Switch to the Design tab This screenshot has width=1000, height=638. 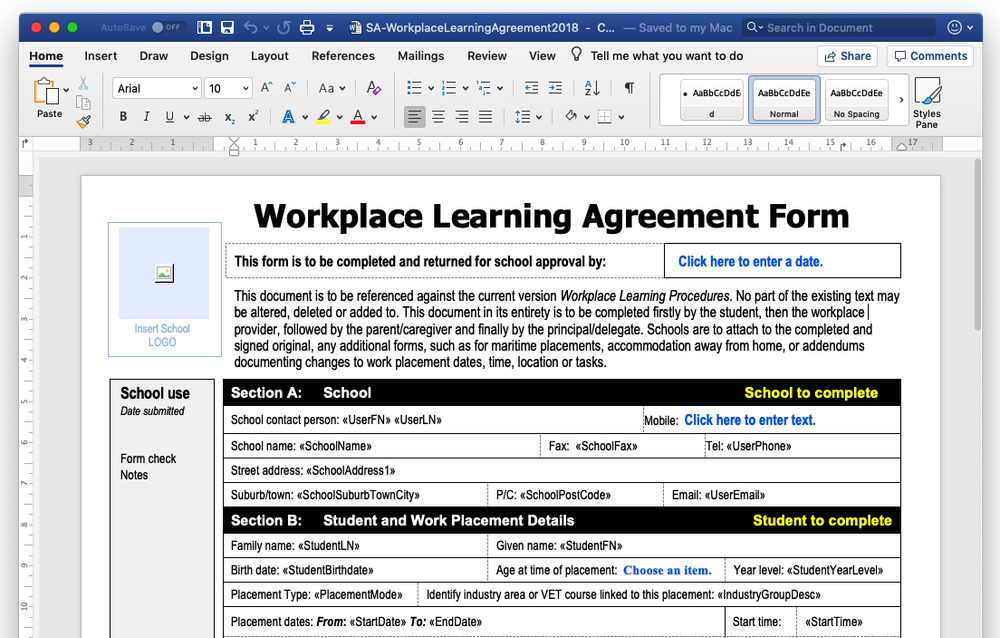[x=209, y=56]
